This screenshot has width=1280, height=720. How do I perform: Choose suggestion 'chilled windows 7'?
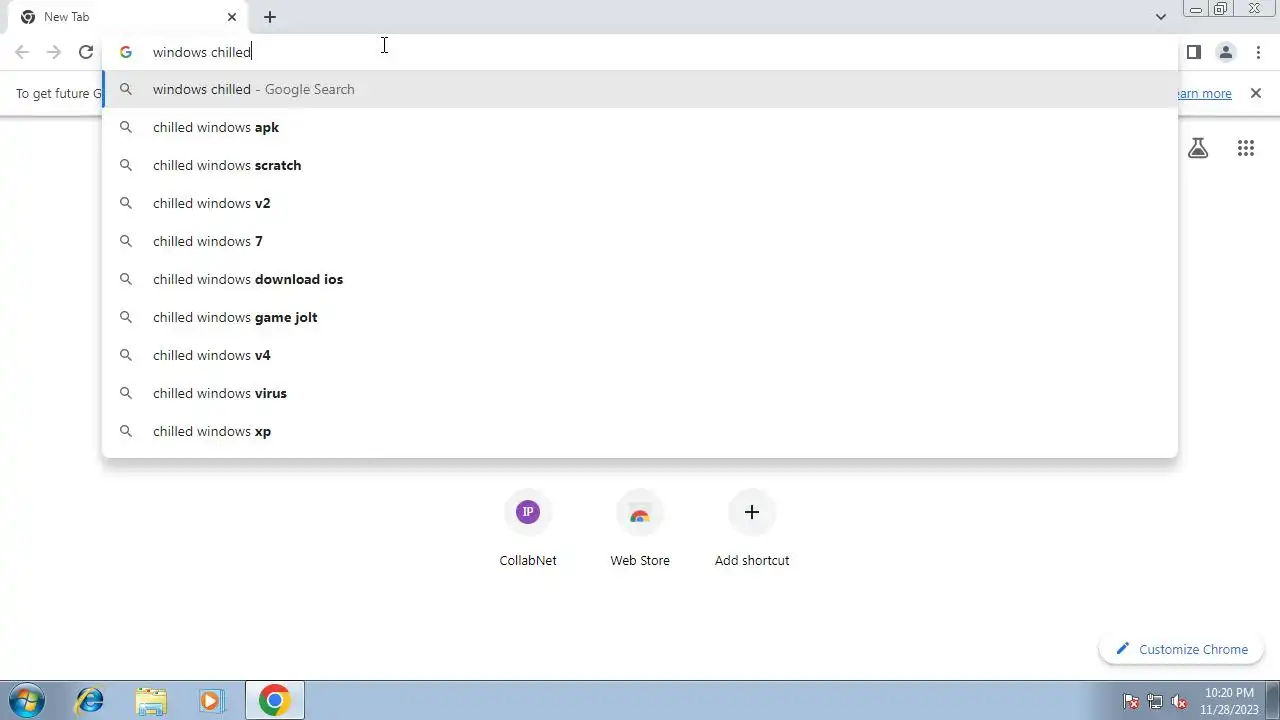(640, 241)
